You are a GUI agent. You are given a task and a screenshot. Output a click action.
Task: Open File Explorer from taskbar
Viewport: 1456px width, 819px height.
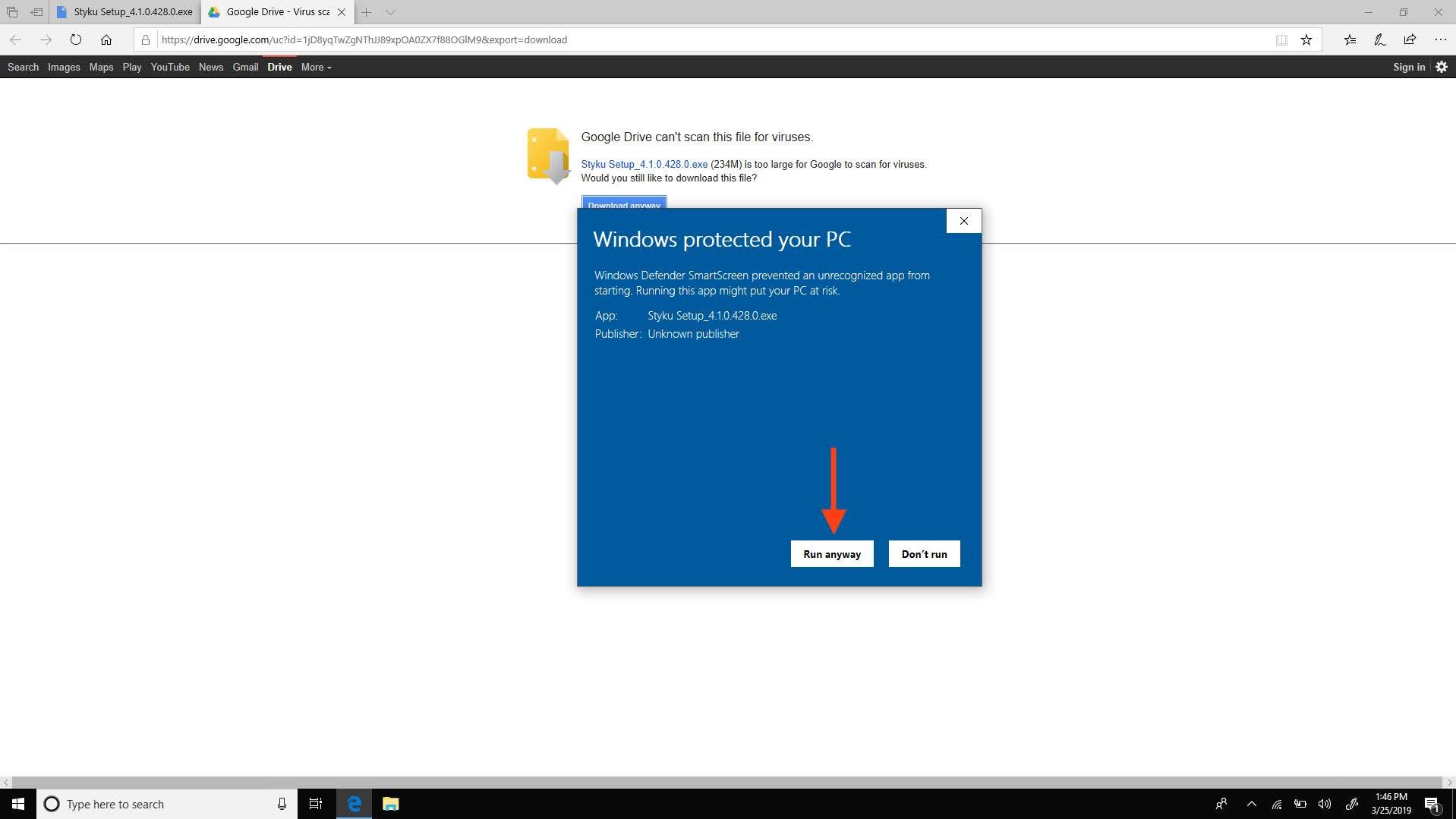pyautogui.click(x=390, y=804)
